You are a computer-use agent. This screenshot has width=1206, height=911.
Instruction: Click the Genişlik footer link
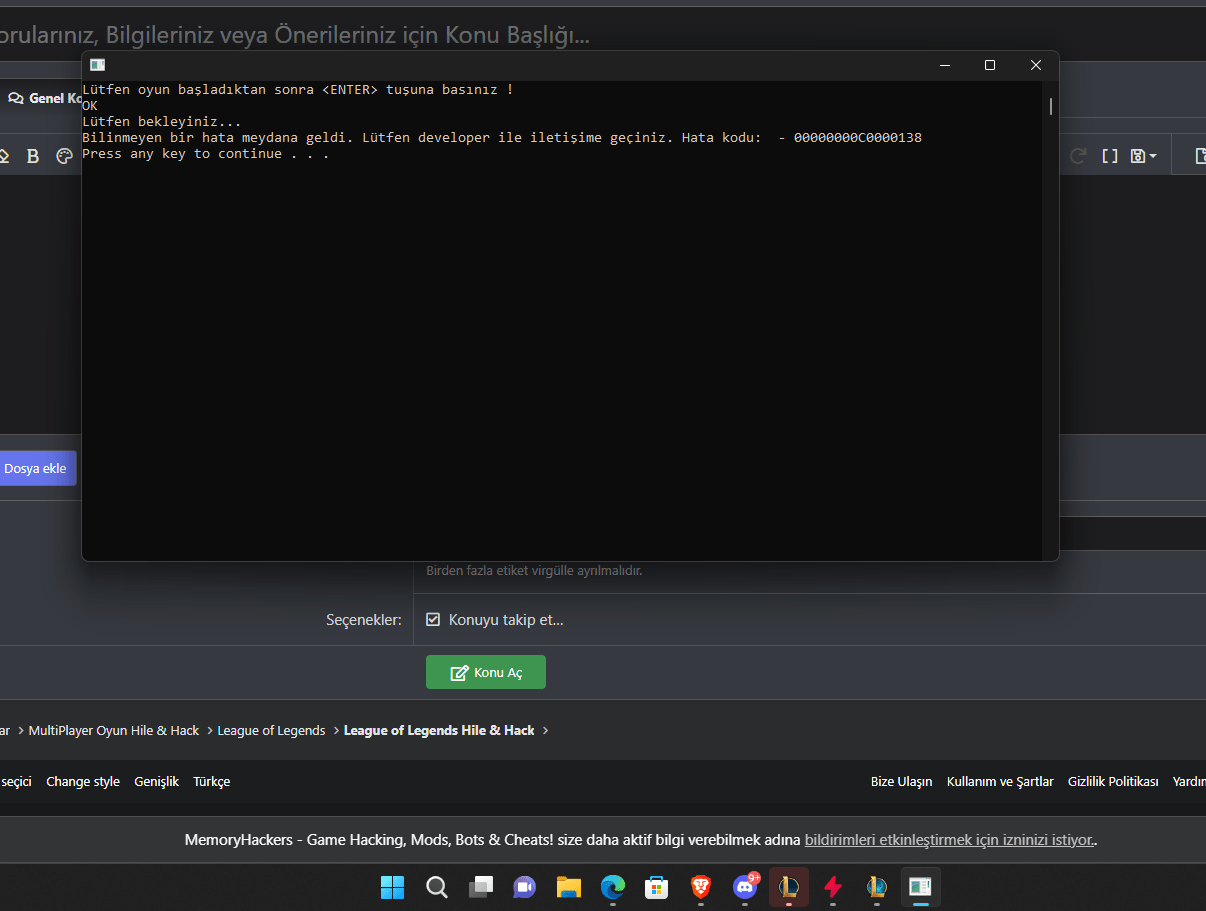click(157, 782)
